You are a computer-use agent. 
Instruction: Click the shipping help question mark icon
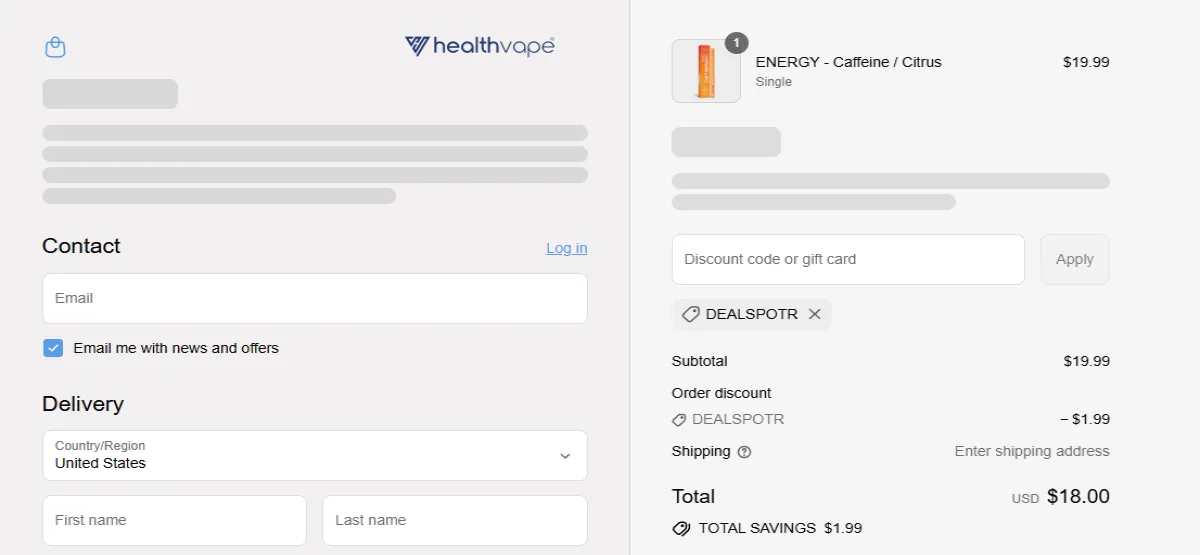coord(744,452)
